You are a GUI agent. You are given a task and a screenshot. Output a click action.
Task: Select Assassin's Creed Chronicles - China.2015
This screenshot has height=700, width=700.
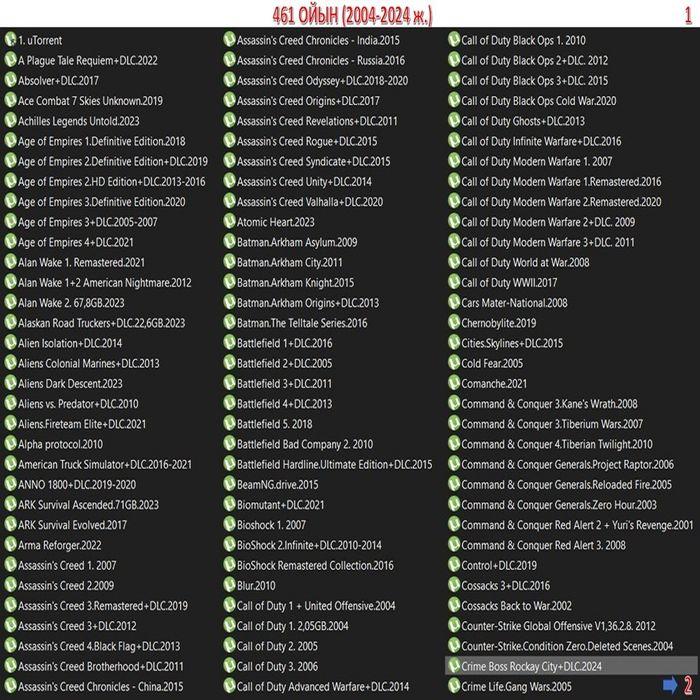coord(100,686)
